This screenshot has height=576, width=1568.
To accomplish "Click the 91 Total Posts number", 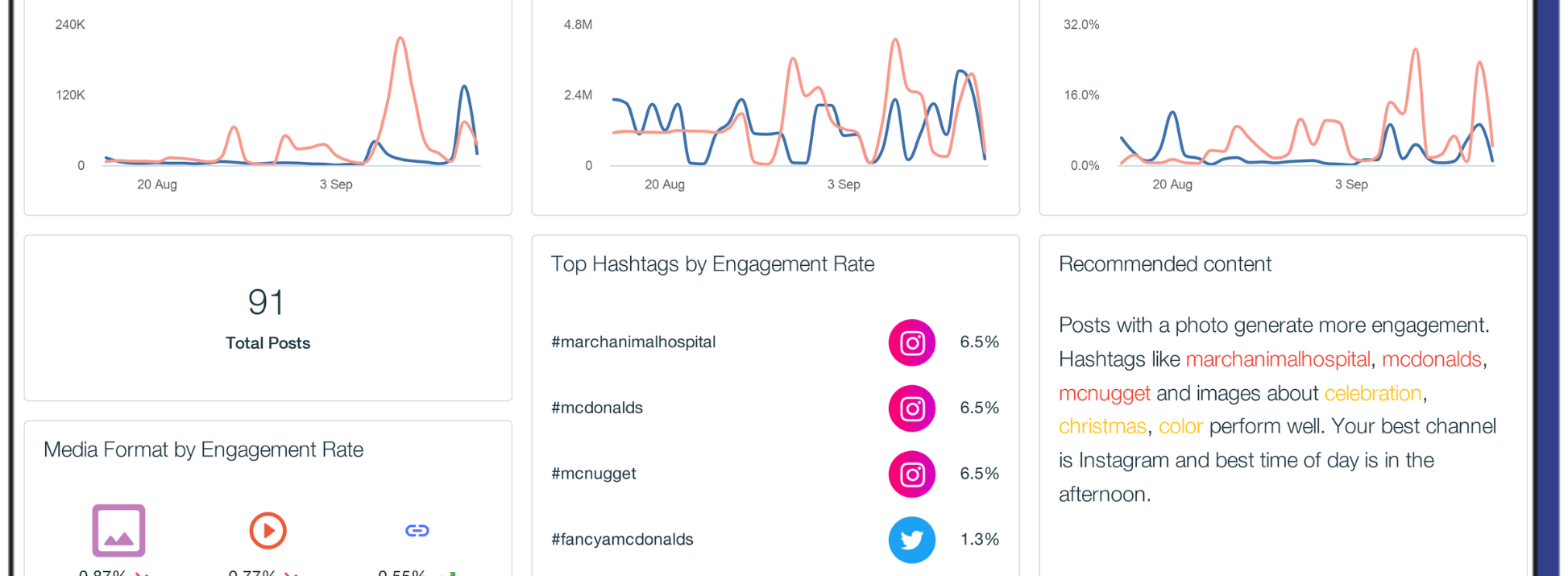I will pos(266,303).
